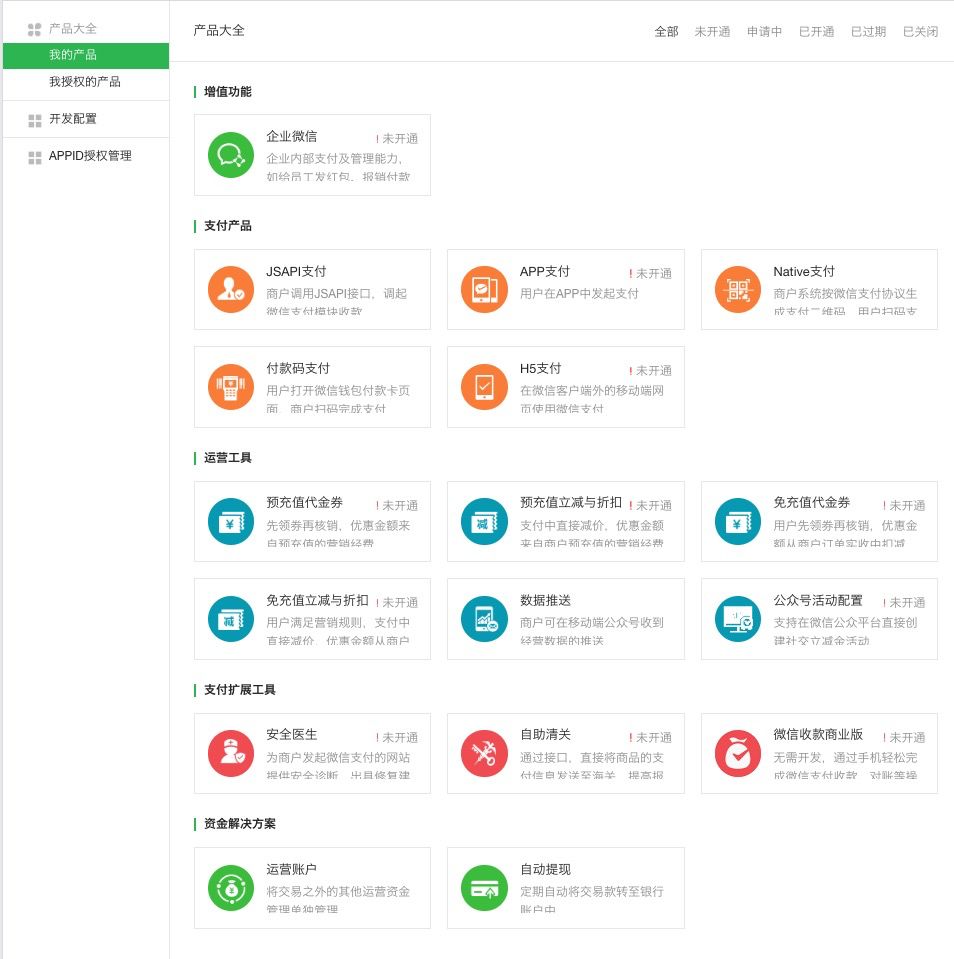This screenshot has height=959, width=954.
Task: Open the 免充值代金券 product title
Action: click(812, 503)
